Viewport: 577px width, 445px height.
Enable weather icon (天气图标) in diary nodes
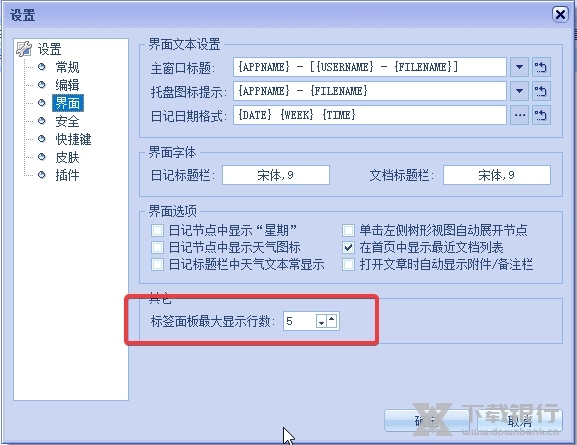157,247
